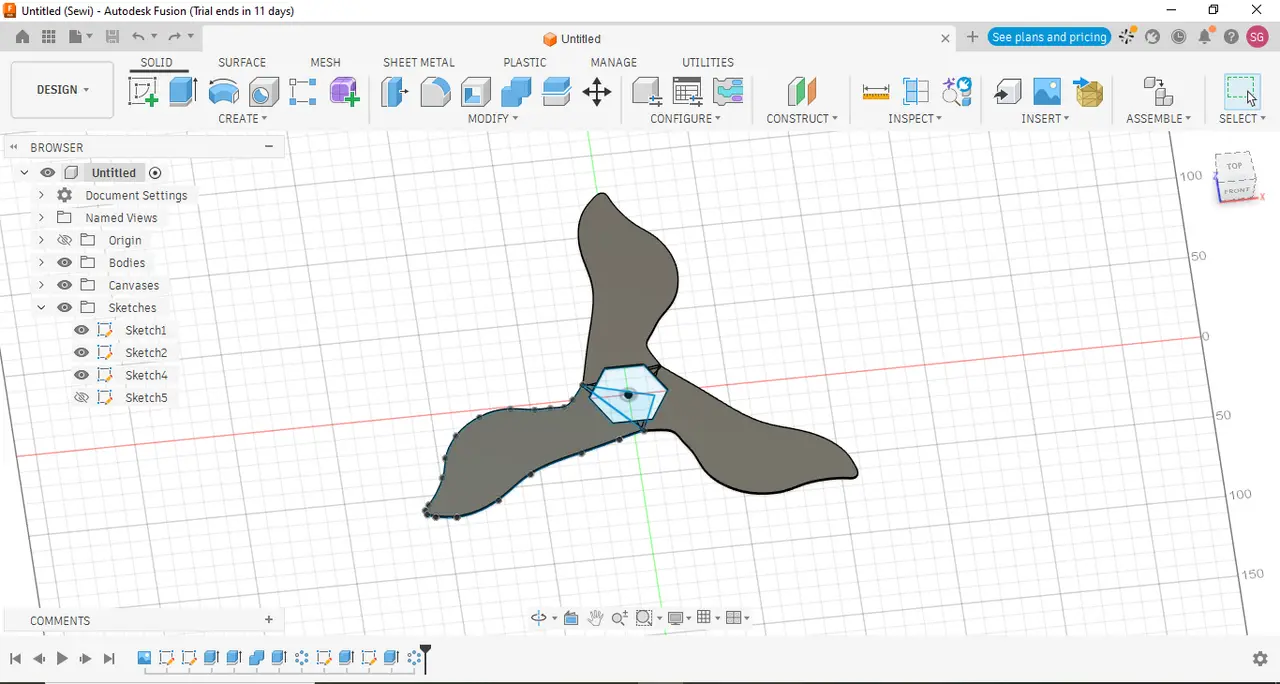The image size is (1280, 684).
Task: Select the Create Sketch tool
Action: tap(143, 92)
